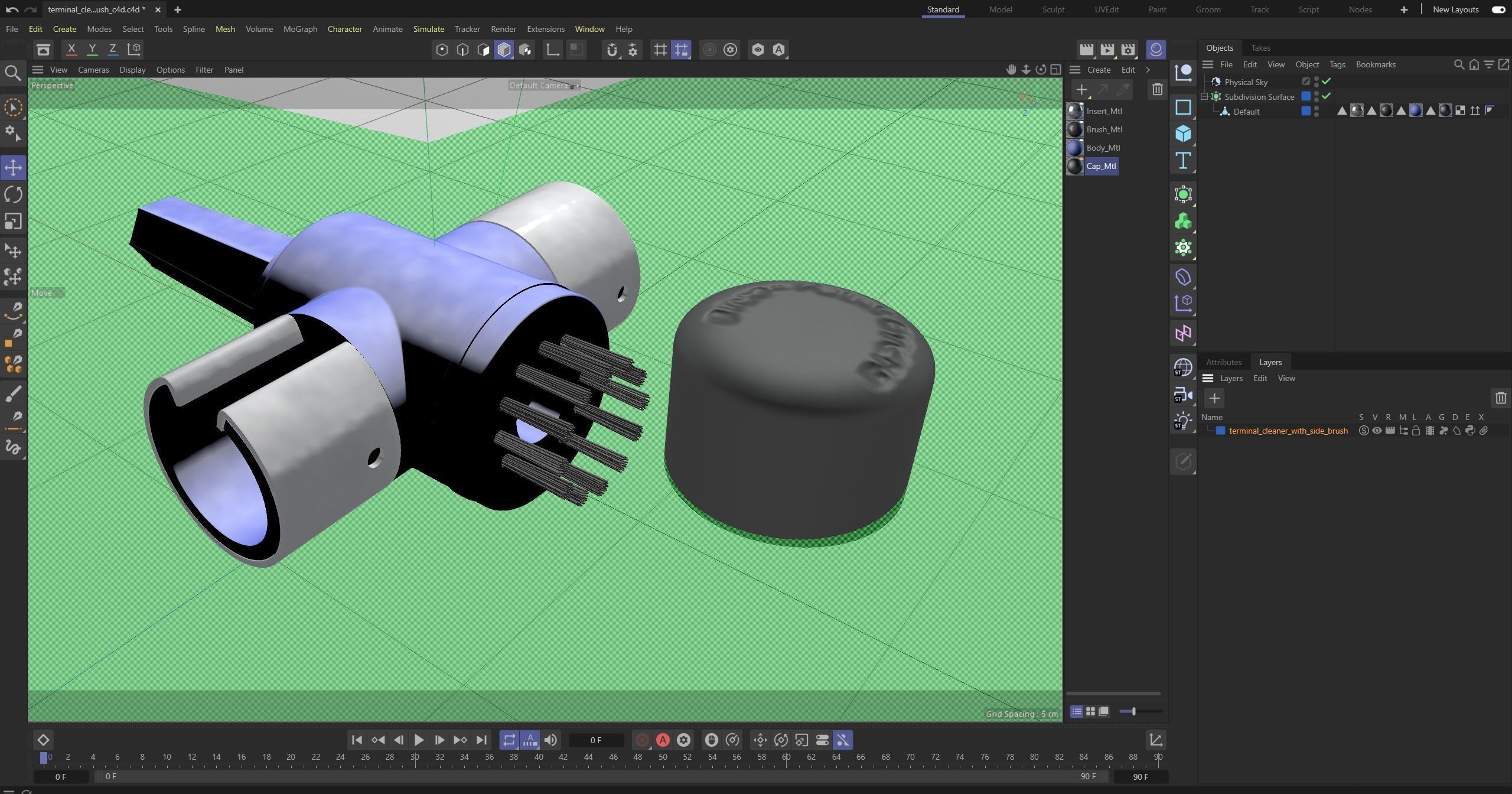This screenshot has height=794, width=1512.
Task: Open Objects manager hamburger menu
Action: click(1208, 64)
